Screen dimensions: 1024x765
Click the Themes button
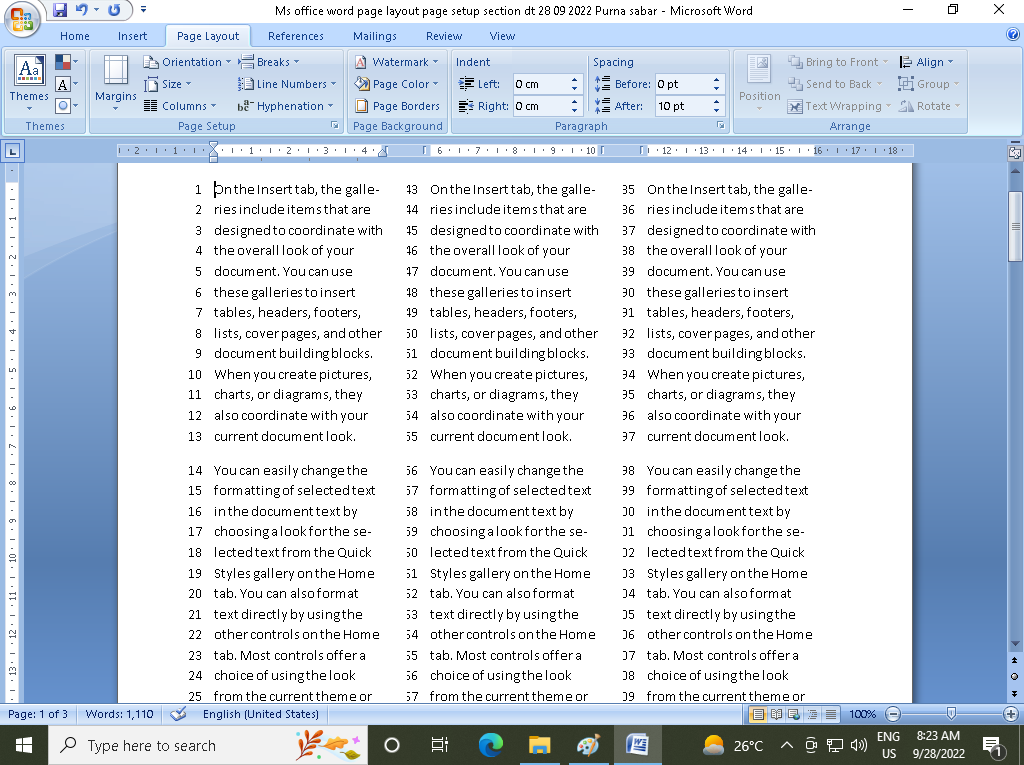tap(29, 81)
